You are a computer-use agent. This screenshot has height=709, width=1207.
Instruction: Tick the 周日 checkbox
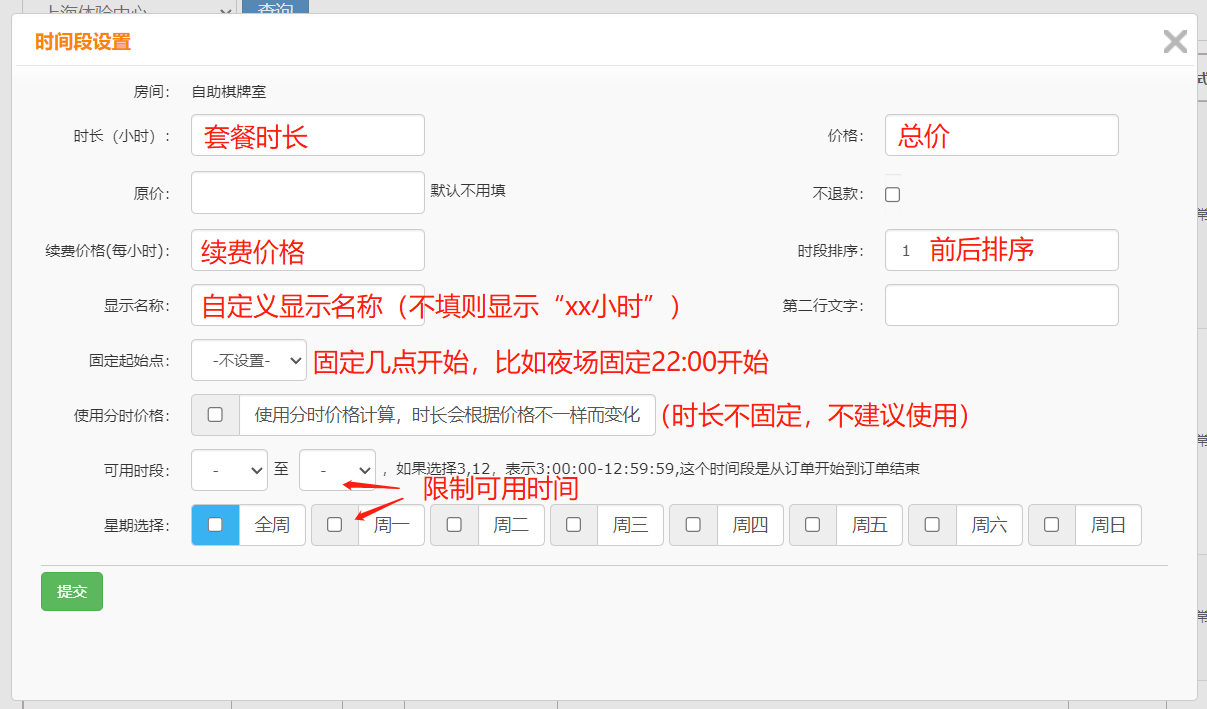click(x=1051, y=524)
